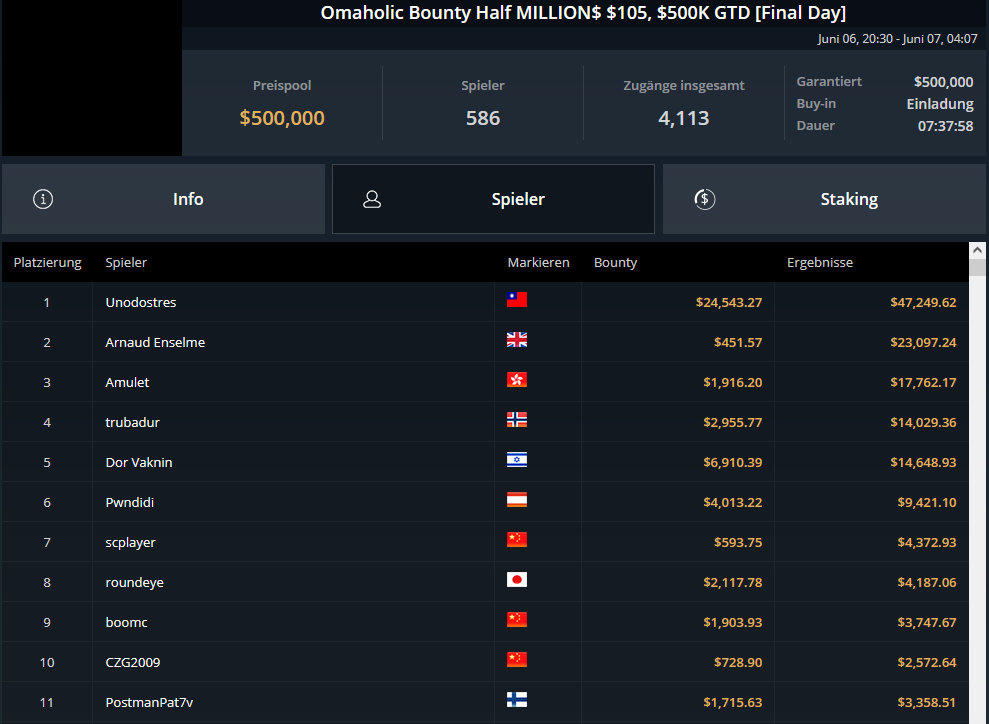This screenshot has height=724, width=989.
Task: Click the person silhouette icon
Action: (372, 199)
